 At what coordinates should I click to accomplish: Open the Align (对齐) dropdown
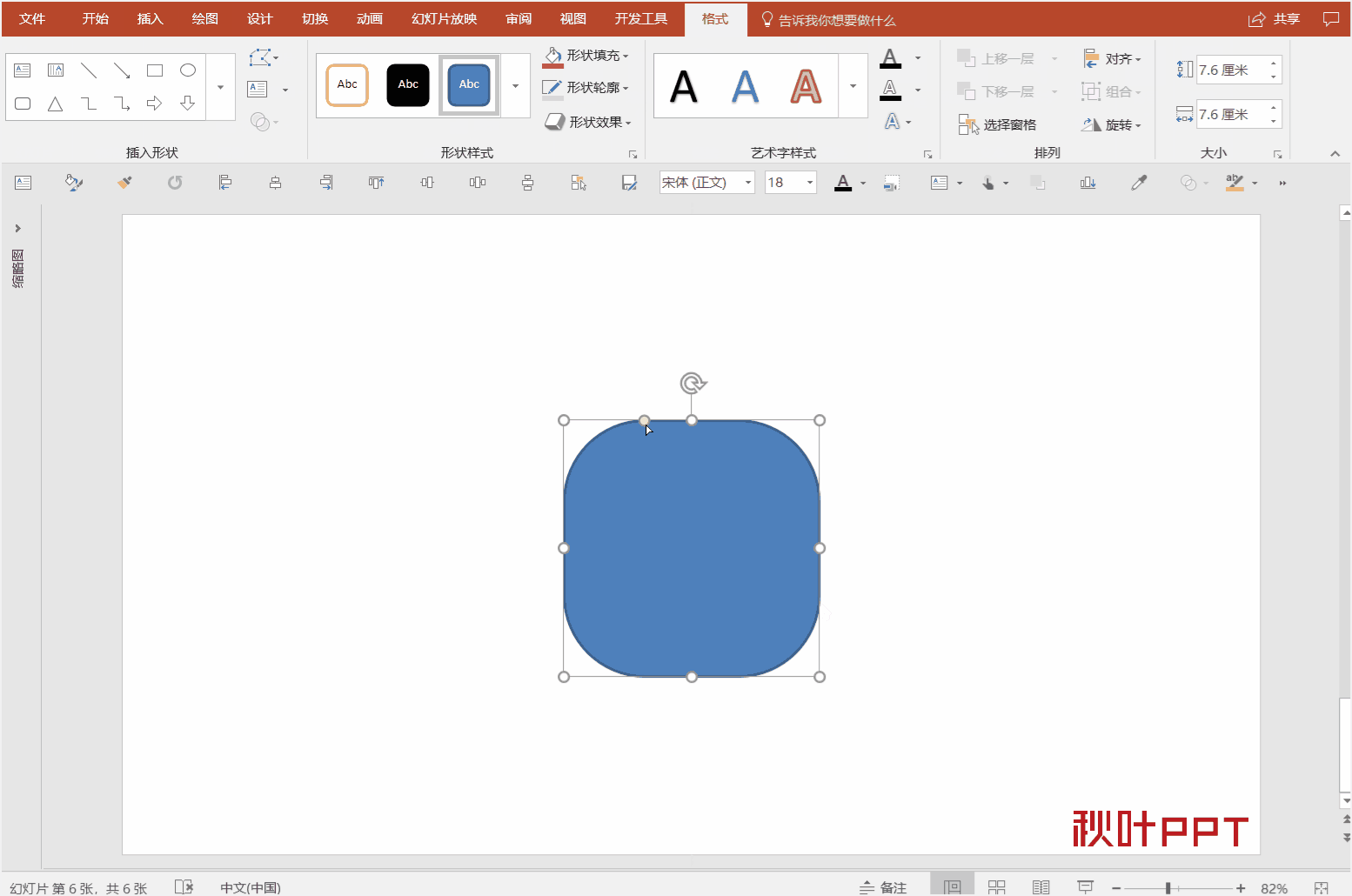click(x=1112, y=59)
